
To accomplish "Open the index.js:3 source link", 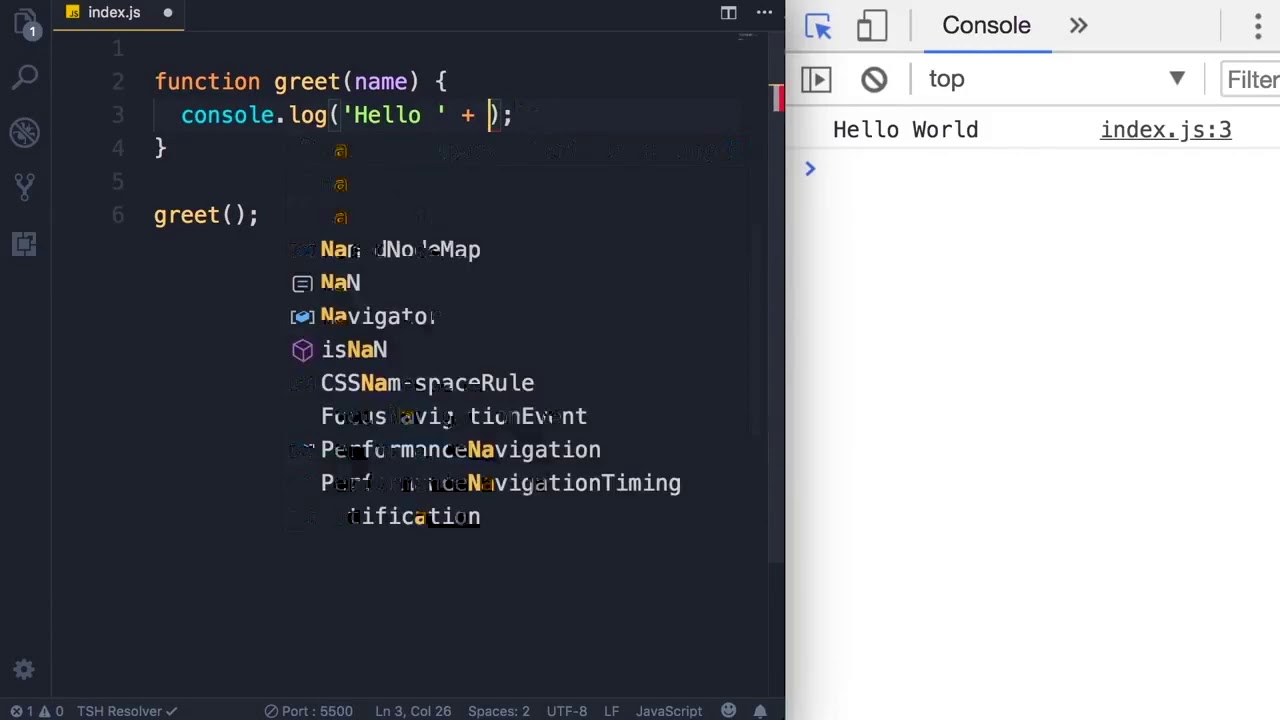I will click(x=1166, y=130).
